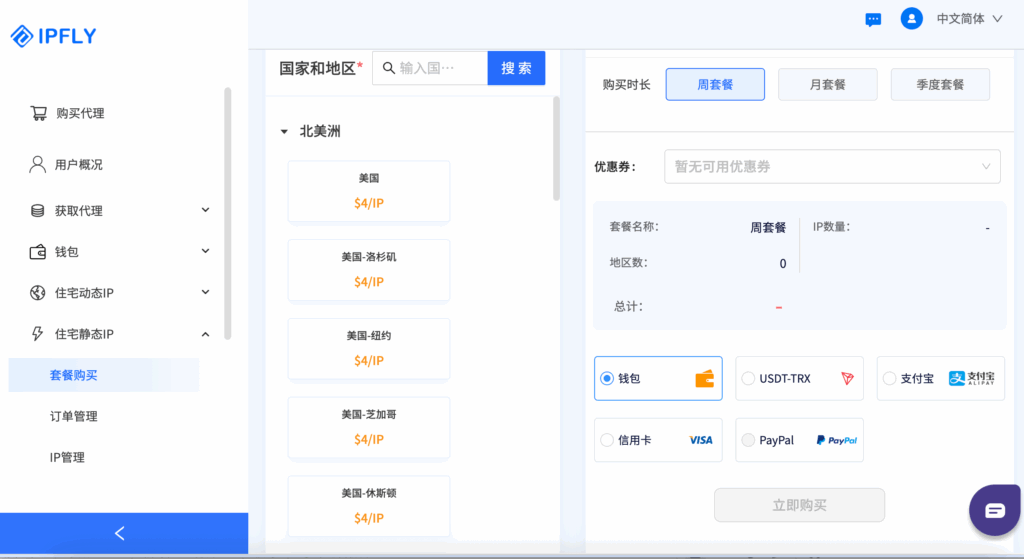1024x559 pixels.
Task: Select the USDT-TRX payment radio button
Action: click(748, 378)
